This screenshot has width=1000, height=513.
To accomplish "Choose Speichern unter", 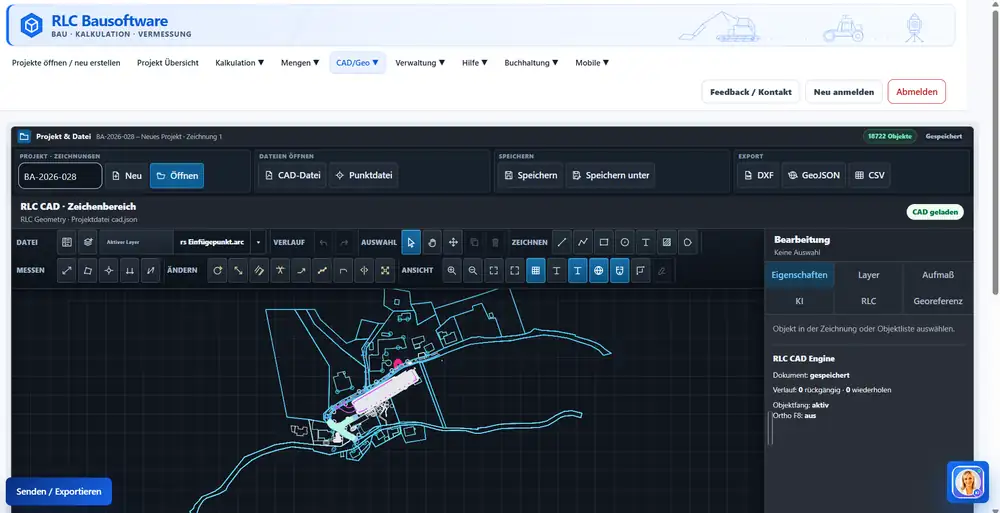I will (610, 175).
